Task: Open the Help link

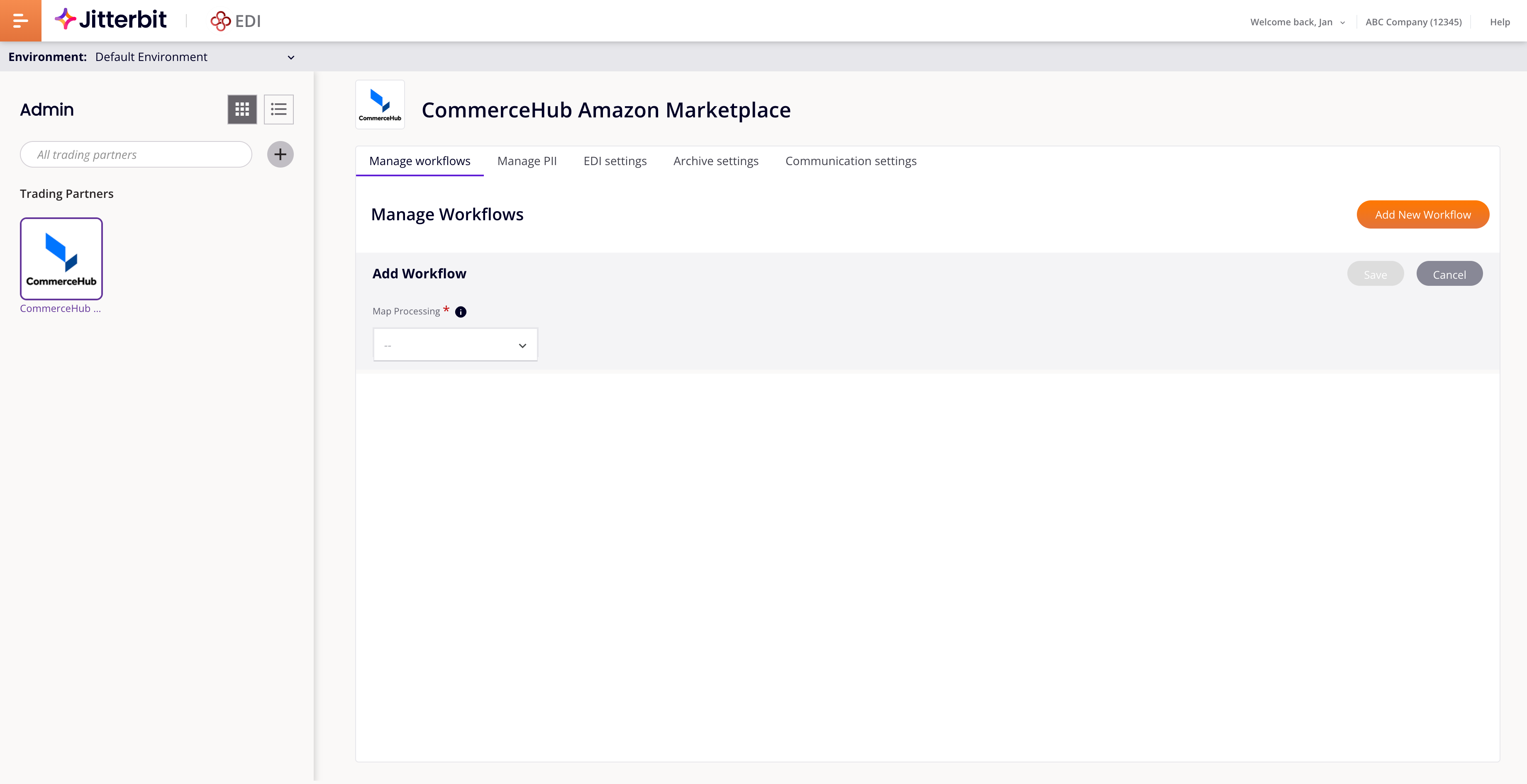Action: [1500, 22]
